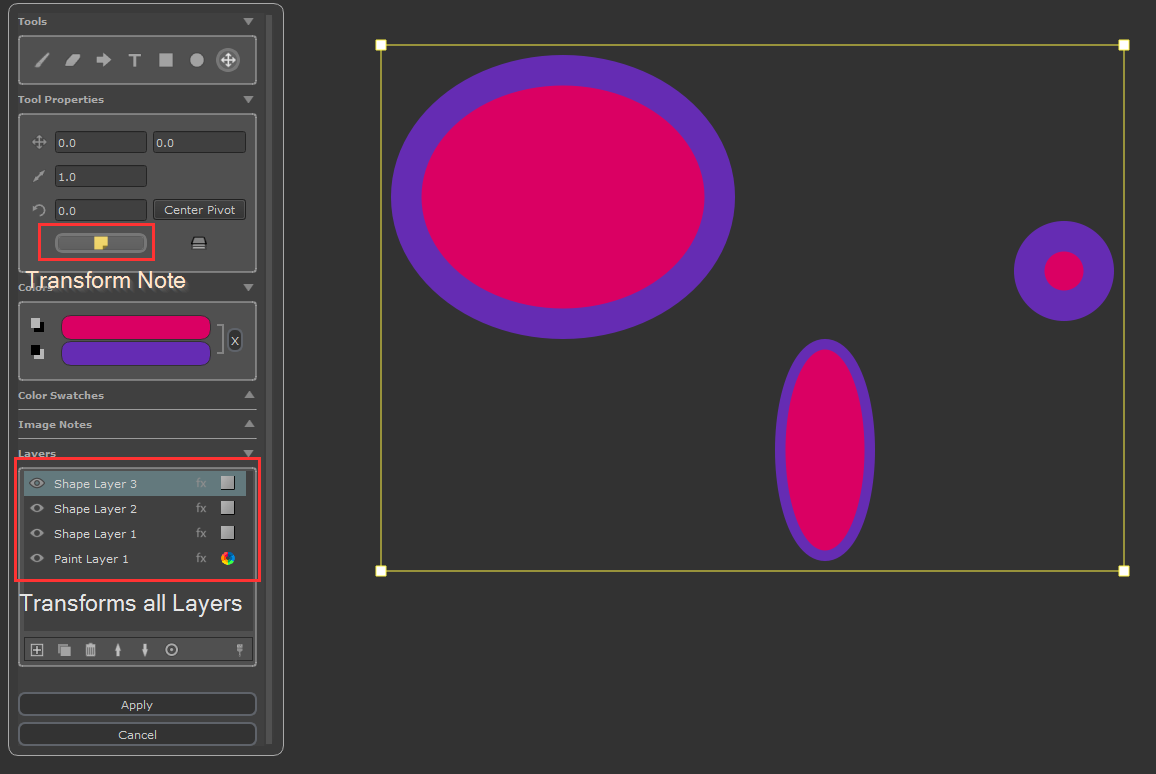
Task: Click the add new layer icon
Action: (37, 650)
